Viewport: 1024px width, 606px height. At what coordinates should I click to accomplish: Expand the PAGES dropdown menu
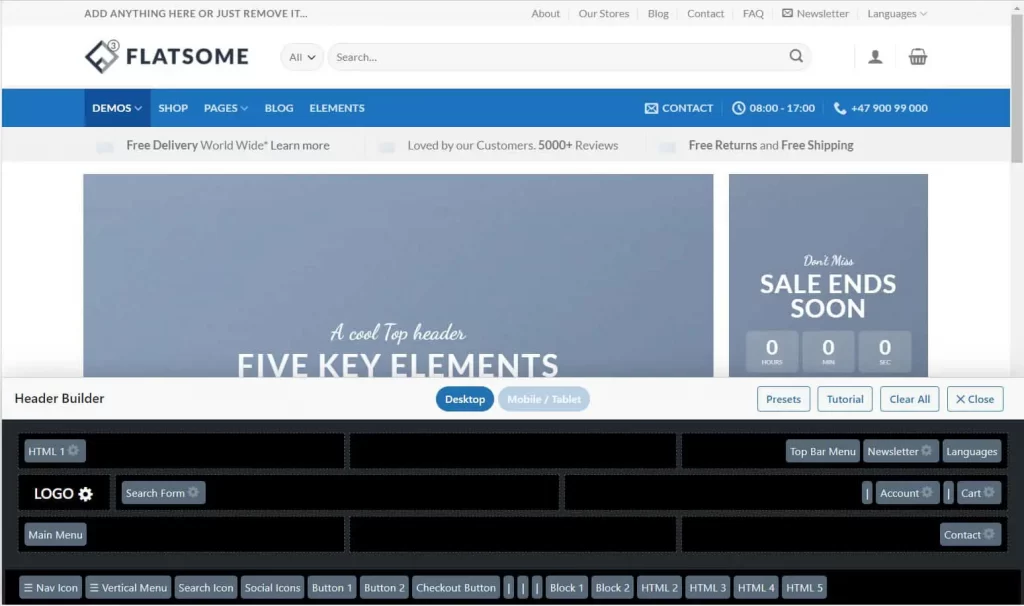click(225, 107)
